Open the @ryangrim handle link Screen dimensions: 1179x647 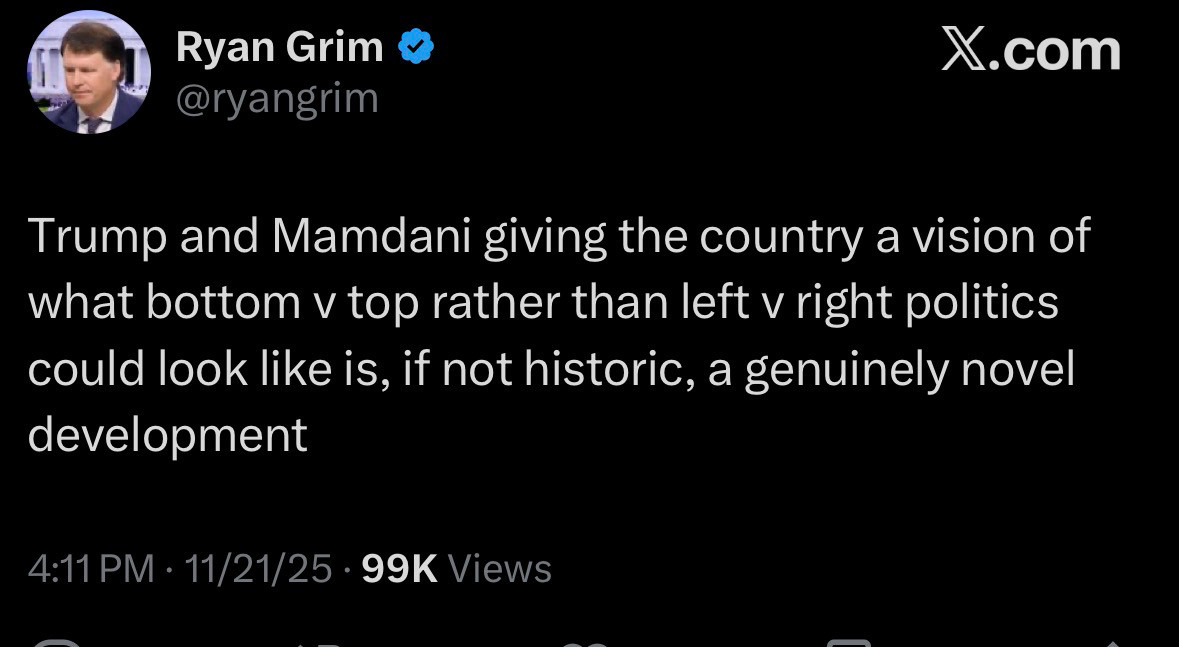[x=277, y=98]
